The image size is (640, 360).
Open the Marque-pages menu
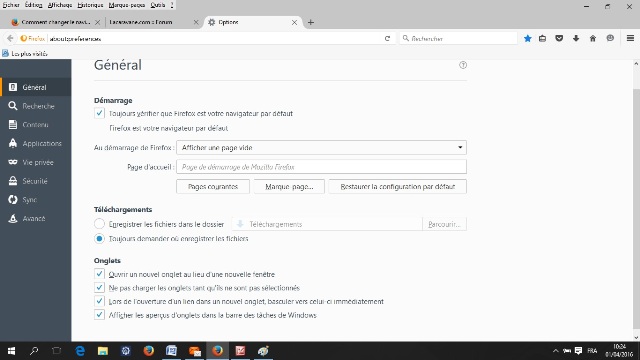point(127,5)
